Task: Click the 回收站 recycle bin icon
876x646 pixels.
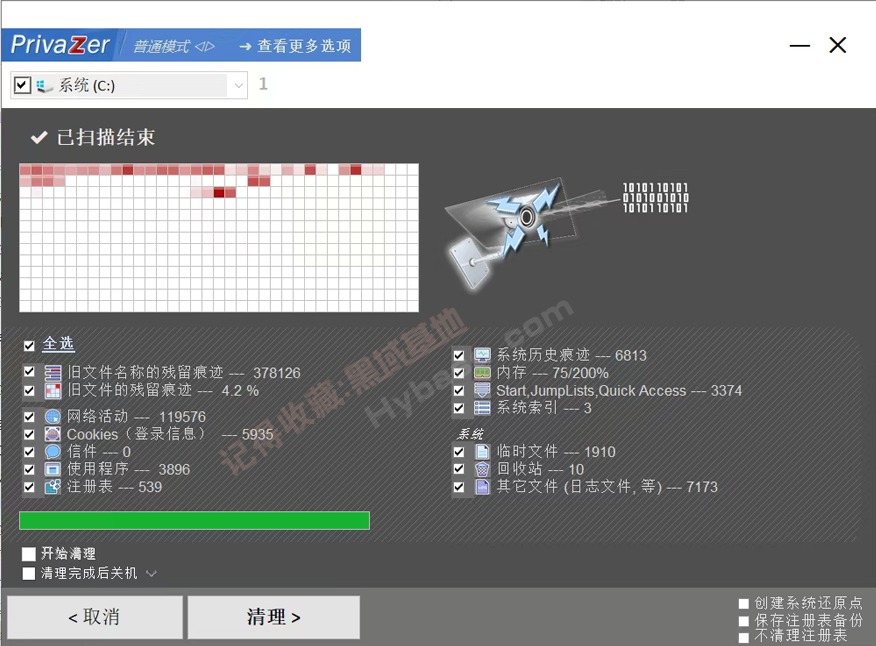Action: point(482,470)
